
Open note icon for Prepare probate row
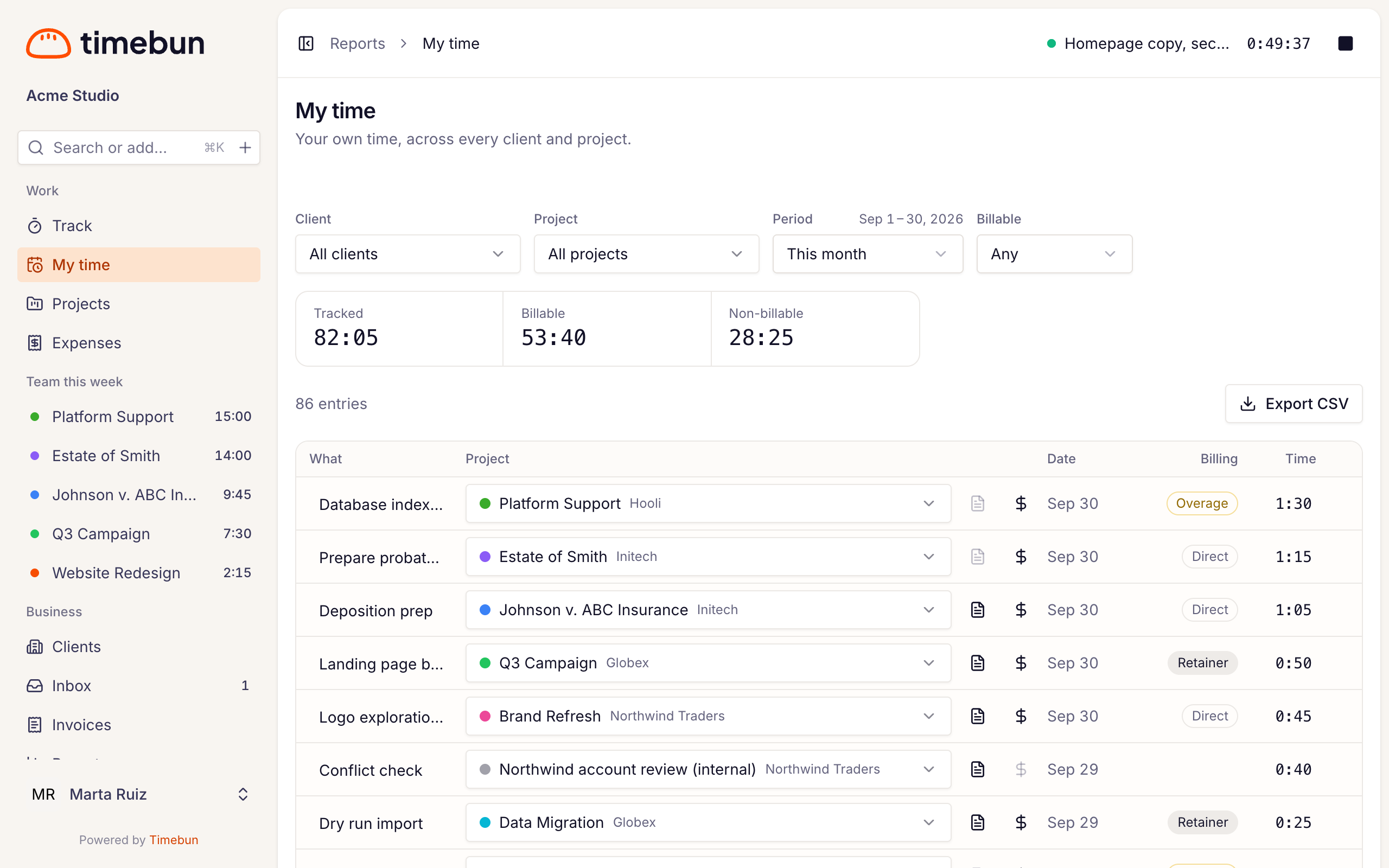pos(978,557)
